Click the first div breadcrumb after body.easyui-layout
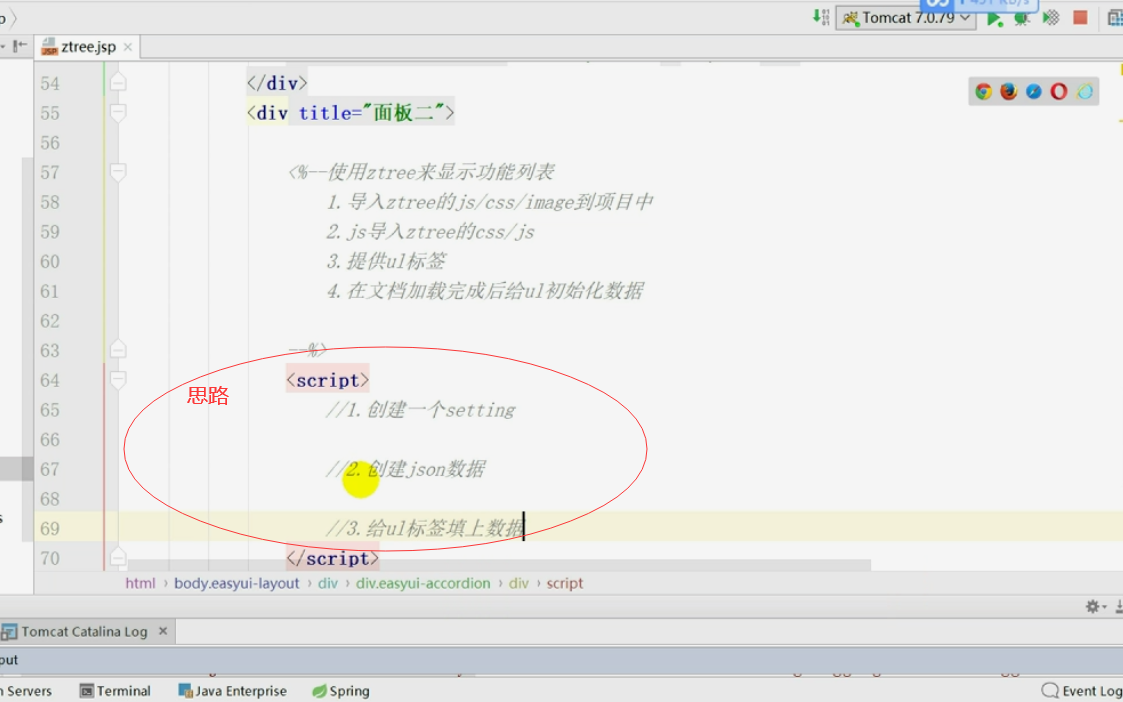1123x702 pixels. [x=328, y=583]
